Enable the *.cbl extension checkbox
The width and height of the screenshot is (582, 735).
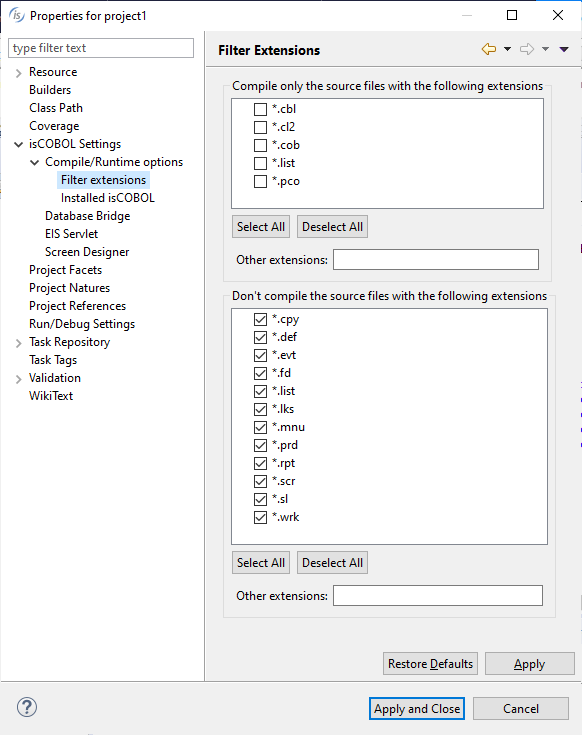(260, 109)
